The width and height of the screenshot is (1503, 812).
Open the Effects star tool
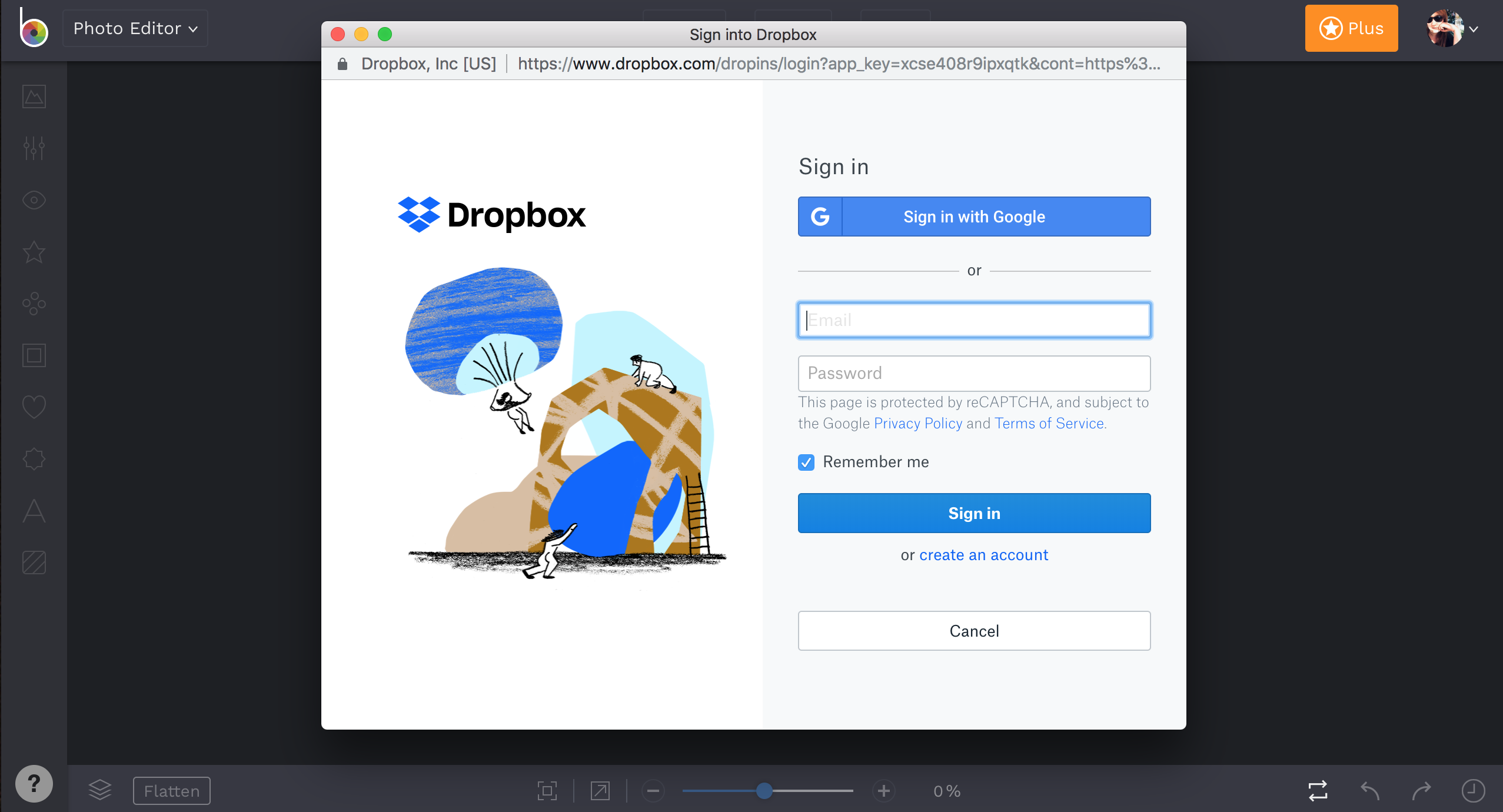(x=34, y=252)
